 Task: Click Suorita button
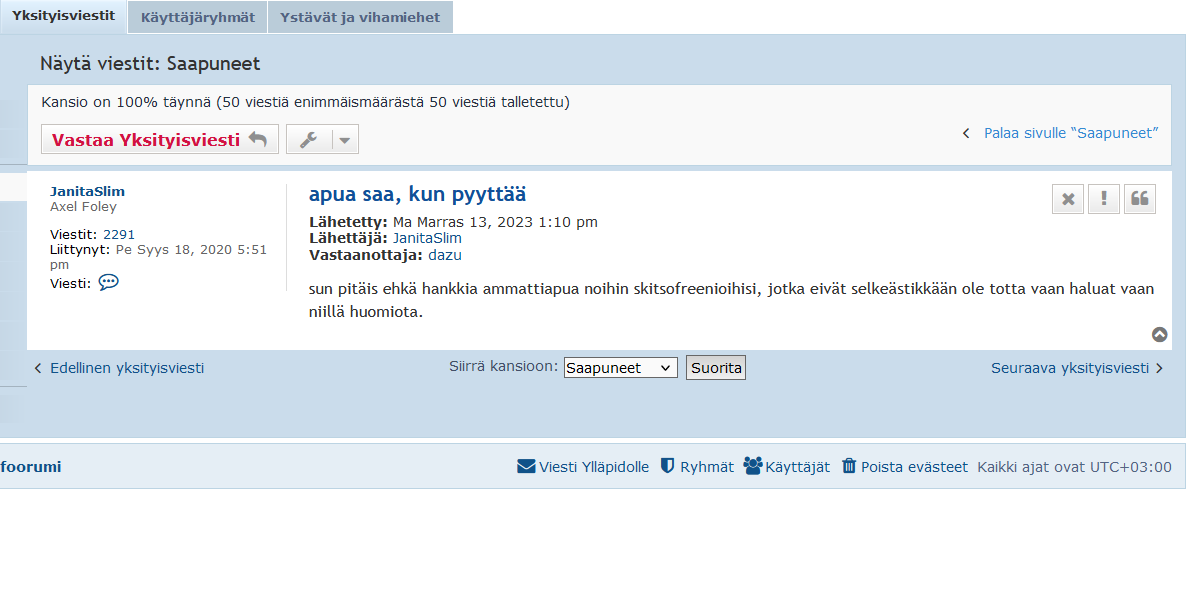pos(716,367)
